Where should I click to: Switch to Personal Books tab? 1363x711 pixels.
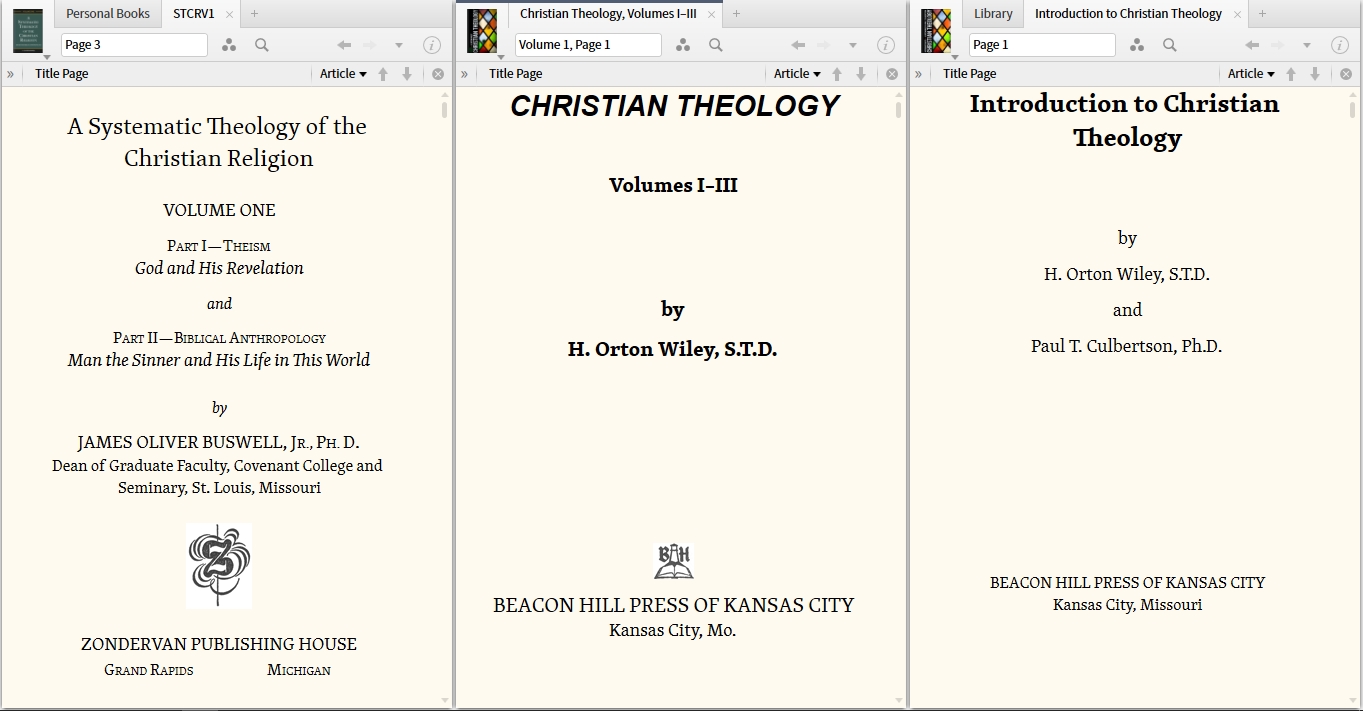pyautogui.click(x=108, y=14)
